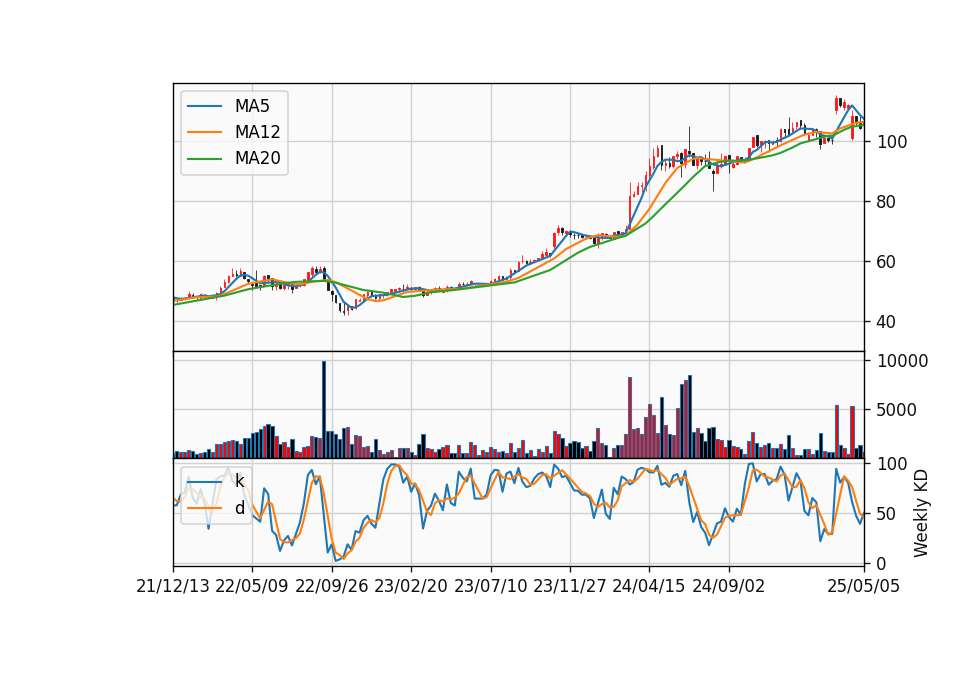Click the 23/02/20 date axis label

[411, 587]
